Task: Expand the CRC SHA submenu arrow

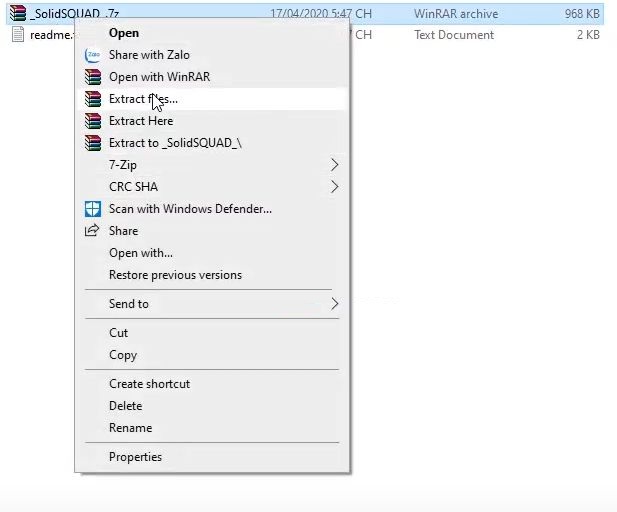Action: [334, 187]
